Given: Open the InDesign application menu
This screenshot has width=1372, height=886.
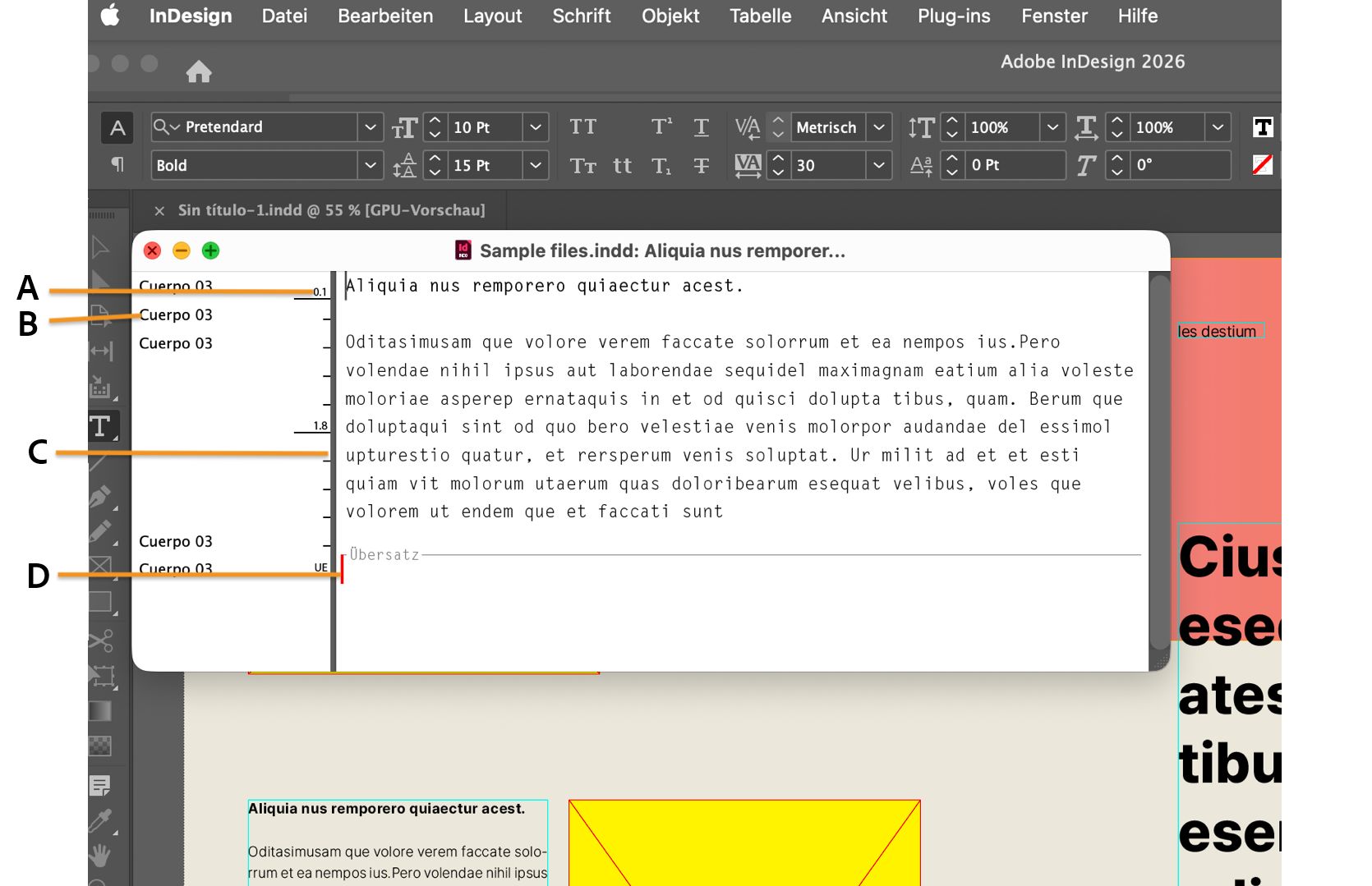Looking at the screenshot, I should [191, 16].
